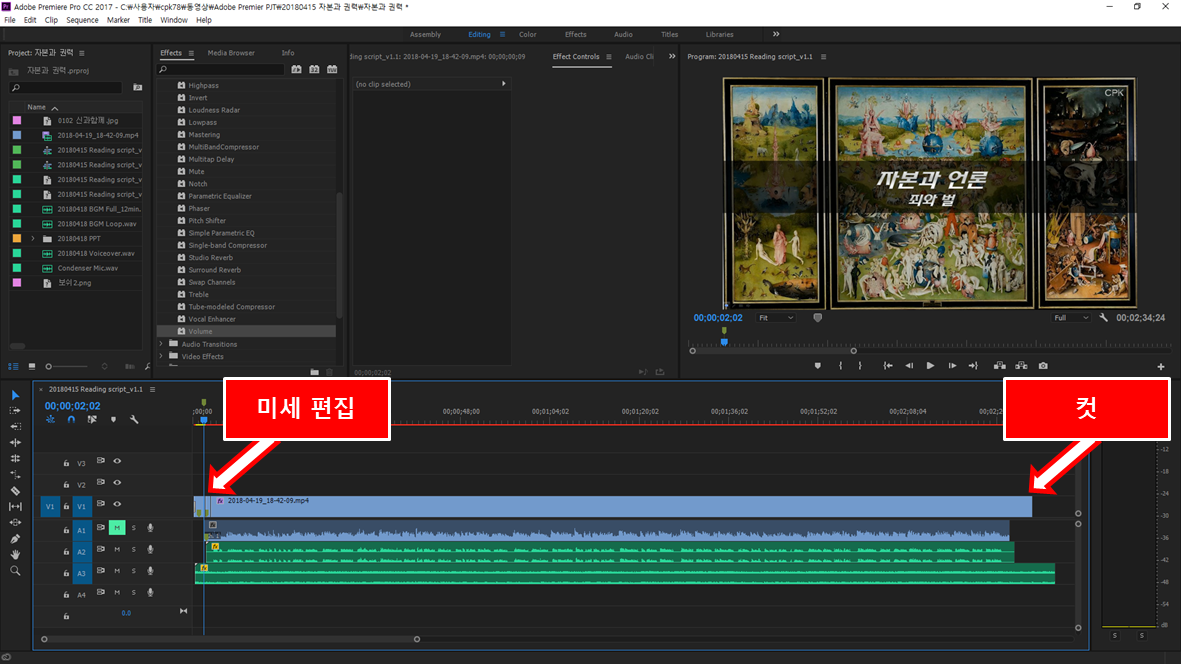This screenshot has width=1181, height=664.
Task: Select the Razor tool
Action: click(15, 491)
